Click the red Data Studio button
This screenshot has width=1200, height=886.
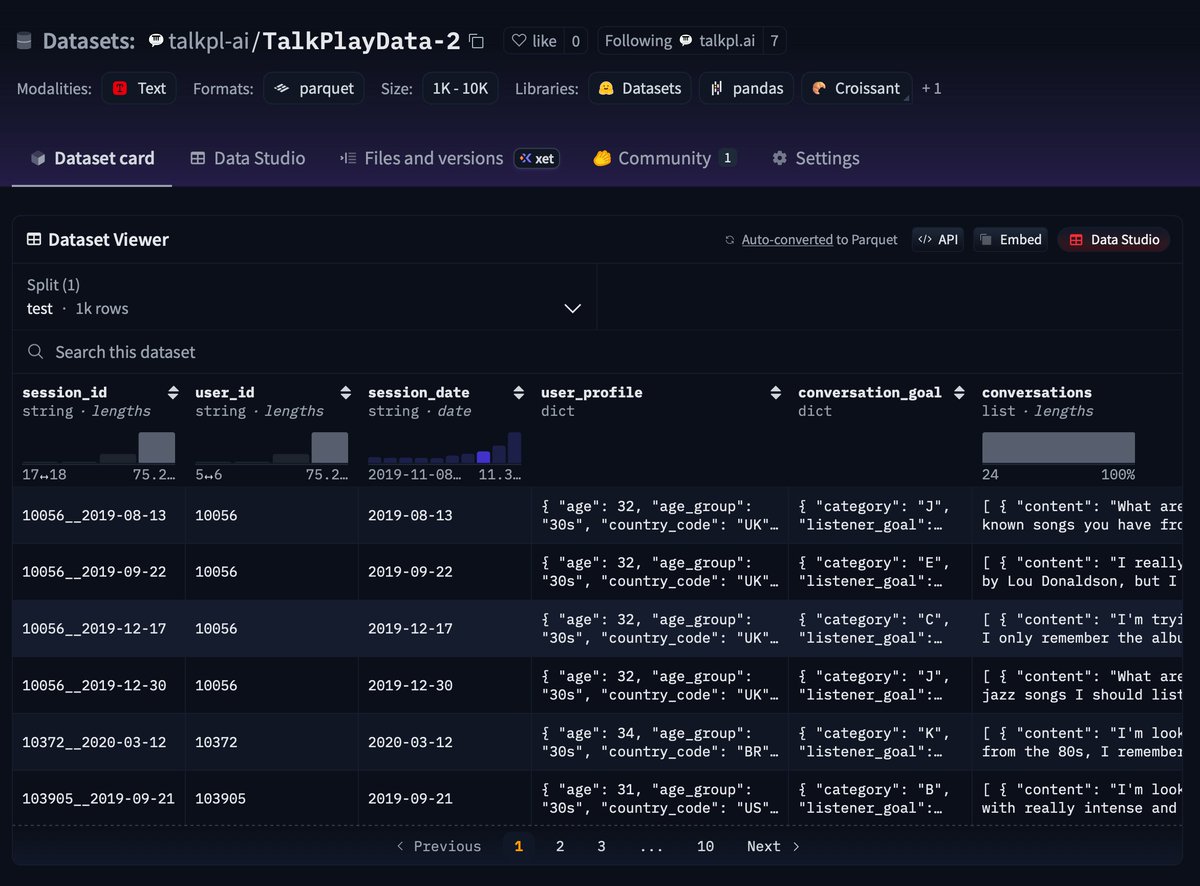click(1113, 240)
